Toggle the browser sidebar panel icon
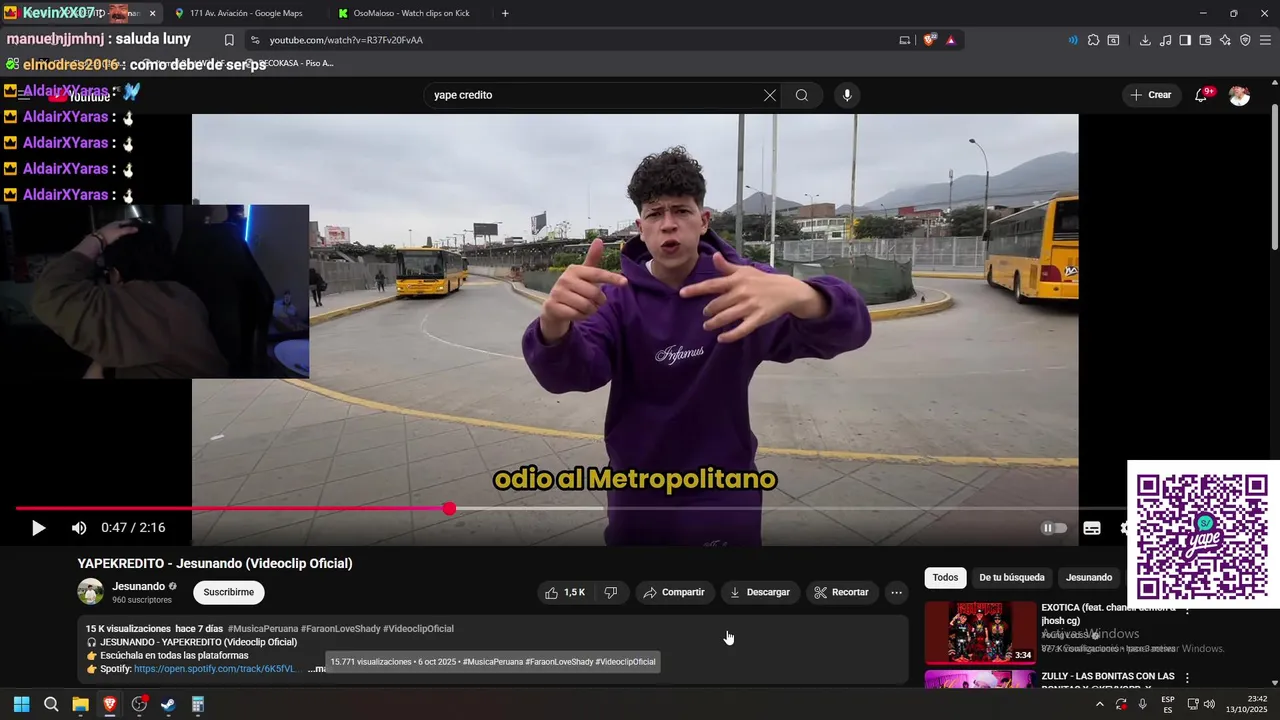 pyautogui.click(x=1185, y=40)
